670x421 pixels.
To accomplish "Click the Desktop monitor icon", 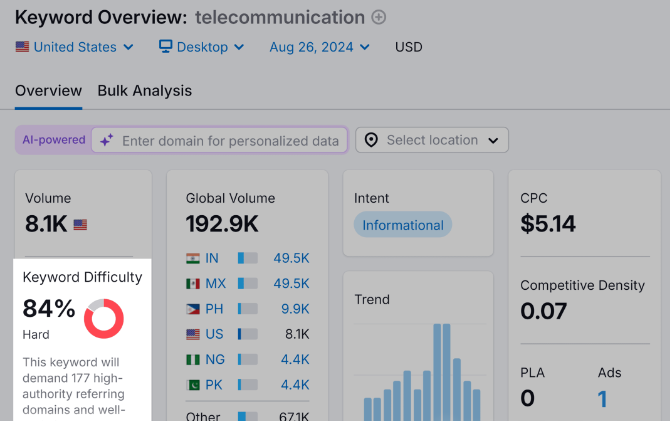I will [166, 47].
